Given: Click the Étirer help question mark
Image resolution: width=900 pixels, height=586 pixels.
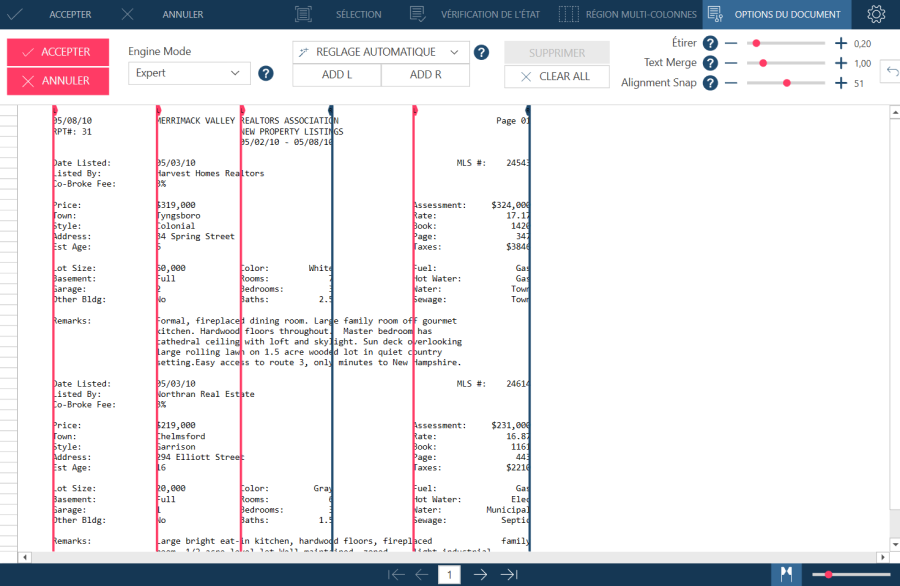Looking at the screenshot, I should pos(710,43).
